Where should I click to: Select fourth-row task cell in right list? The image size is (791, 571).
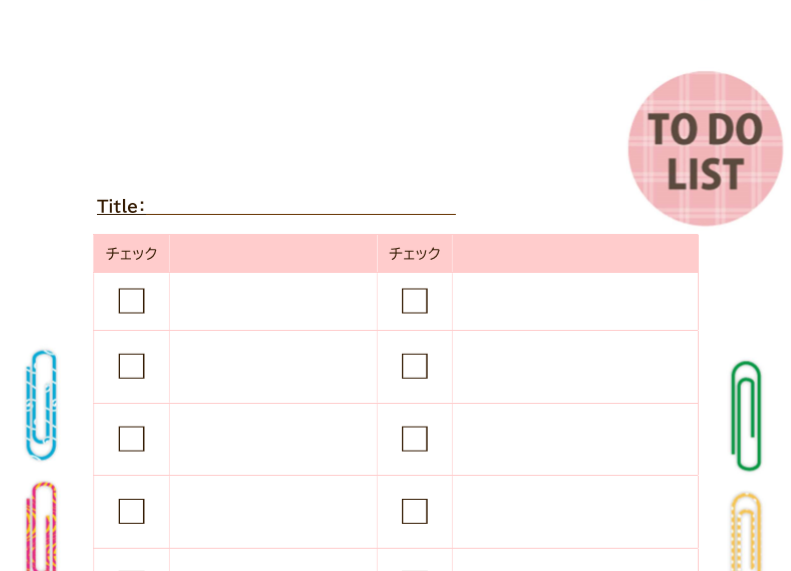pyautogui.click(x=575, y=511)
